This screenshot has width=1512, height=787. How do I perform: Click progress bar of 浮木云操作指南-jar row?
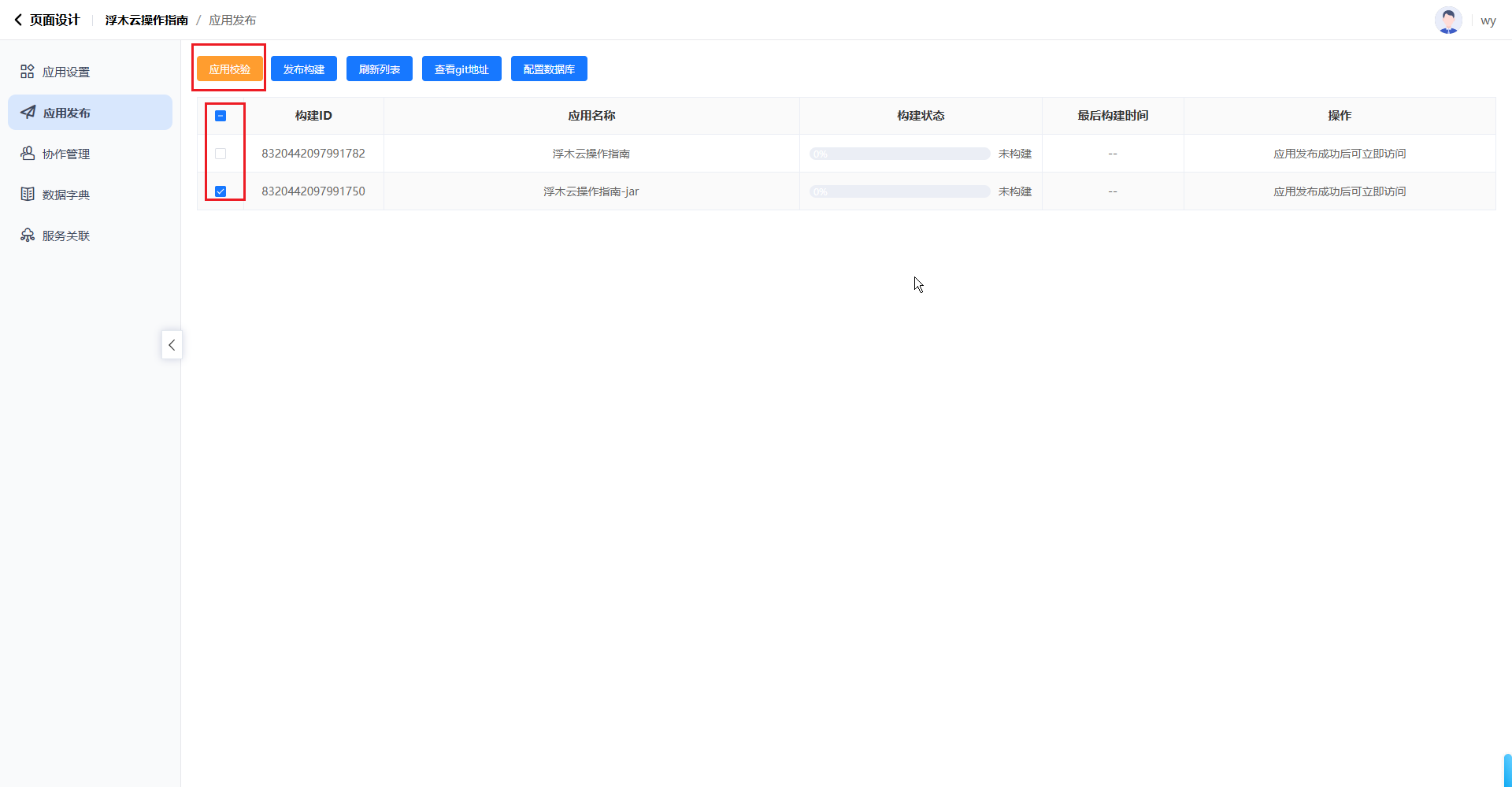[899, 191]
